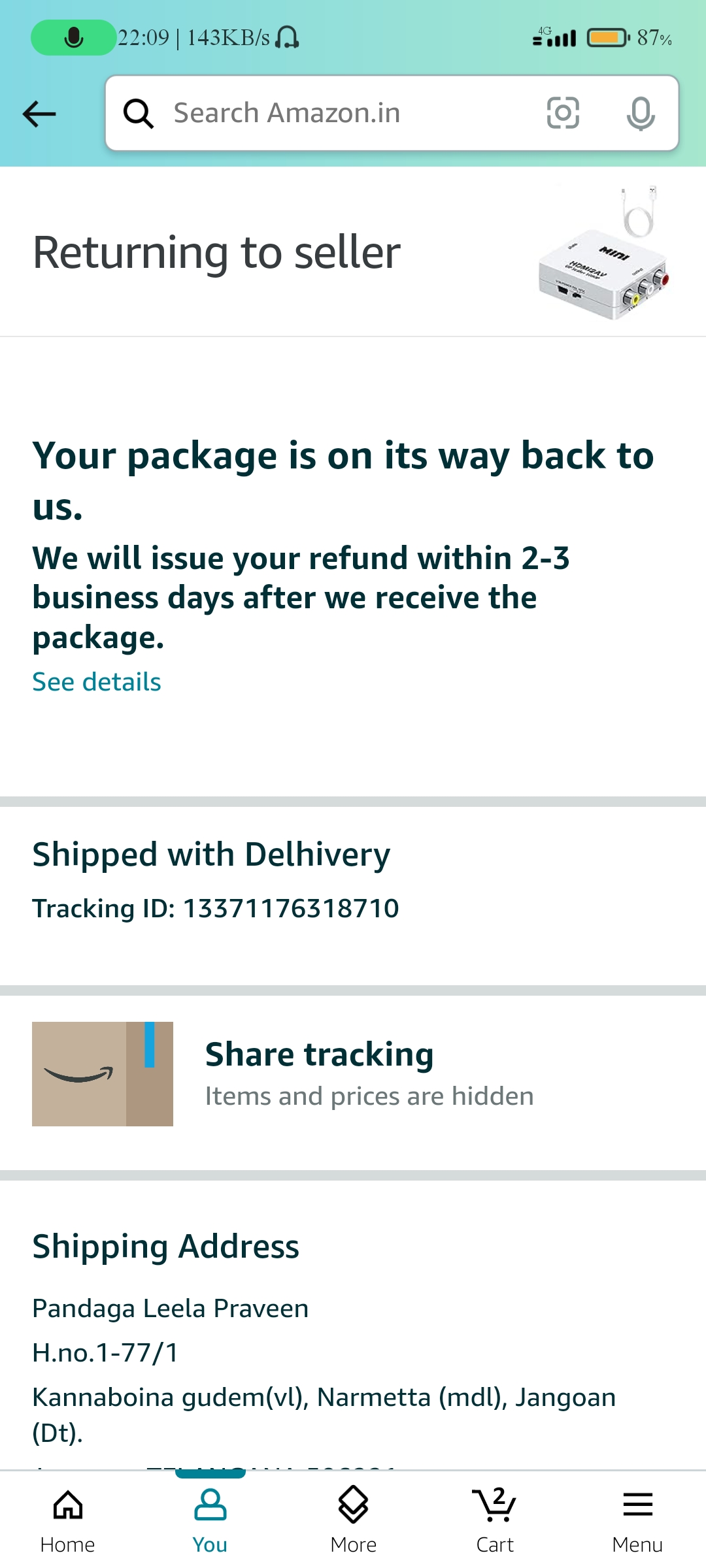This screenshot has height=1568, width=706.
Task: Open the More tab
Action: click(x=353, y=1519)
